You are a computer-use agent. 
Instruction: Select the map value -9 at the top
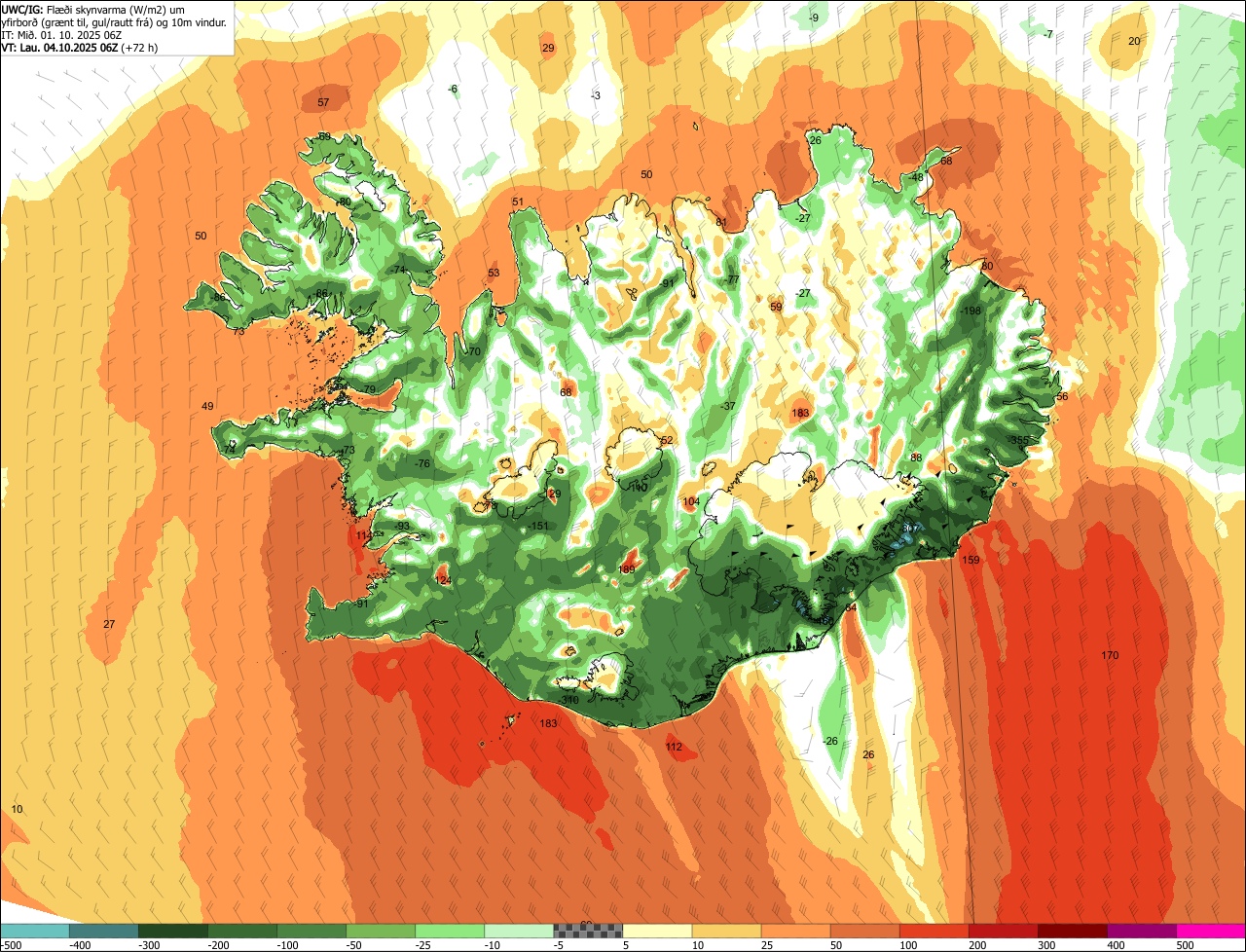tap(814, 18)
